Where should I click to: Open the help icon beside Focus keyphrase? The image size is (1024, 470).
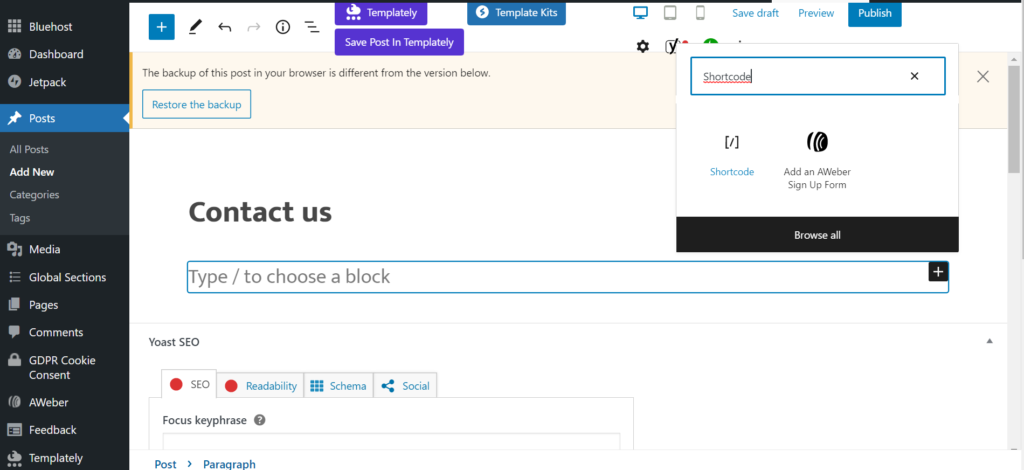259,420
